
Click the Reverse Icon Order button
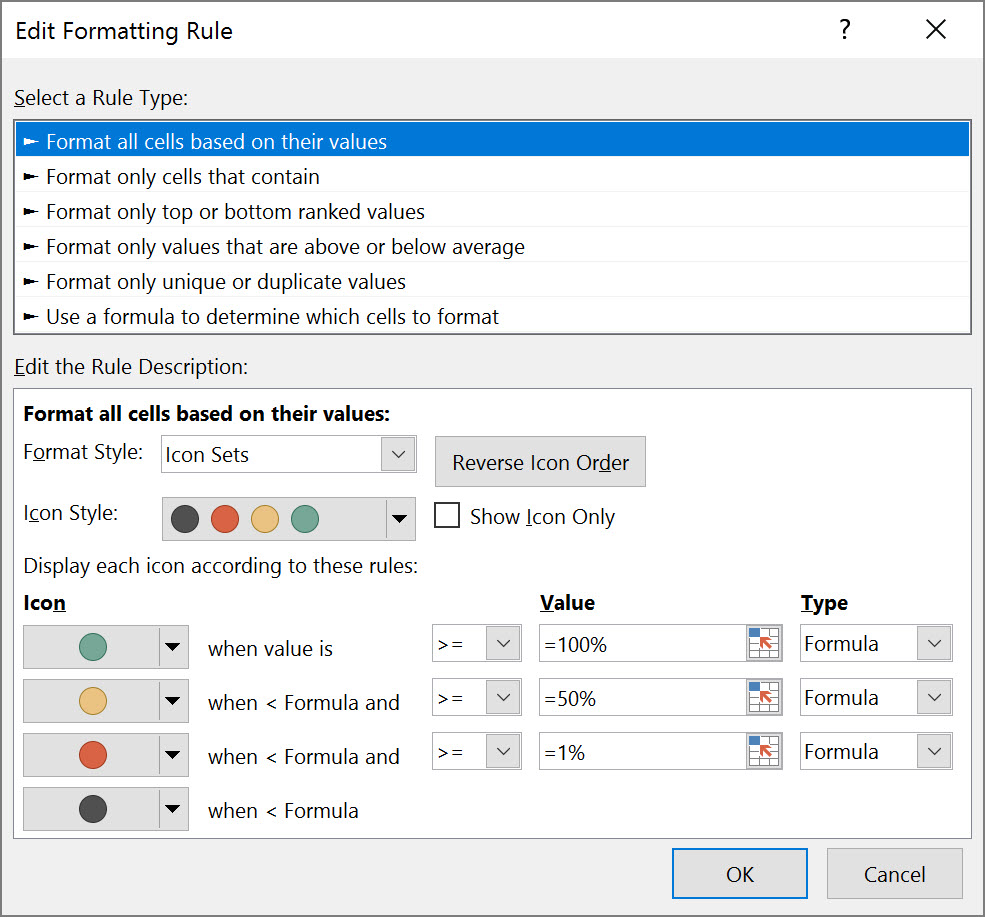coord(540,462)
